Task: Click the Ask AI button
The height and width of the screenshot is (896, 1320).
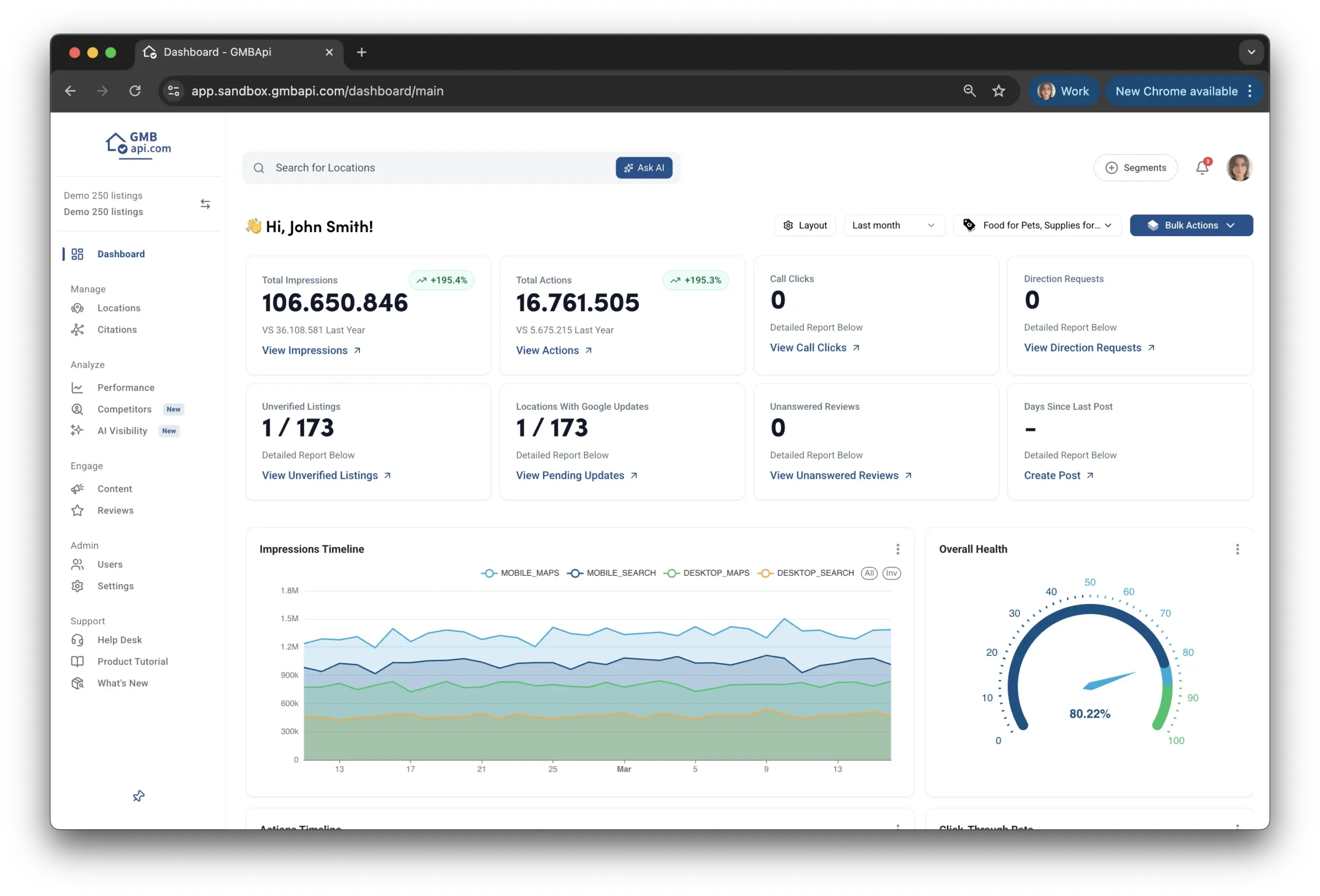Action: [643, 168]
